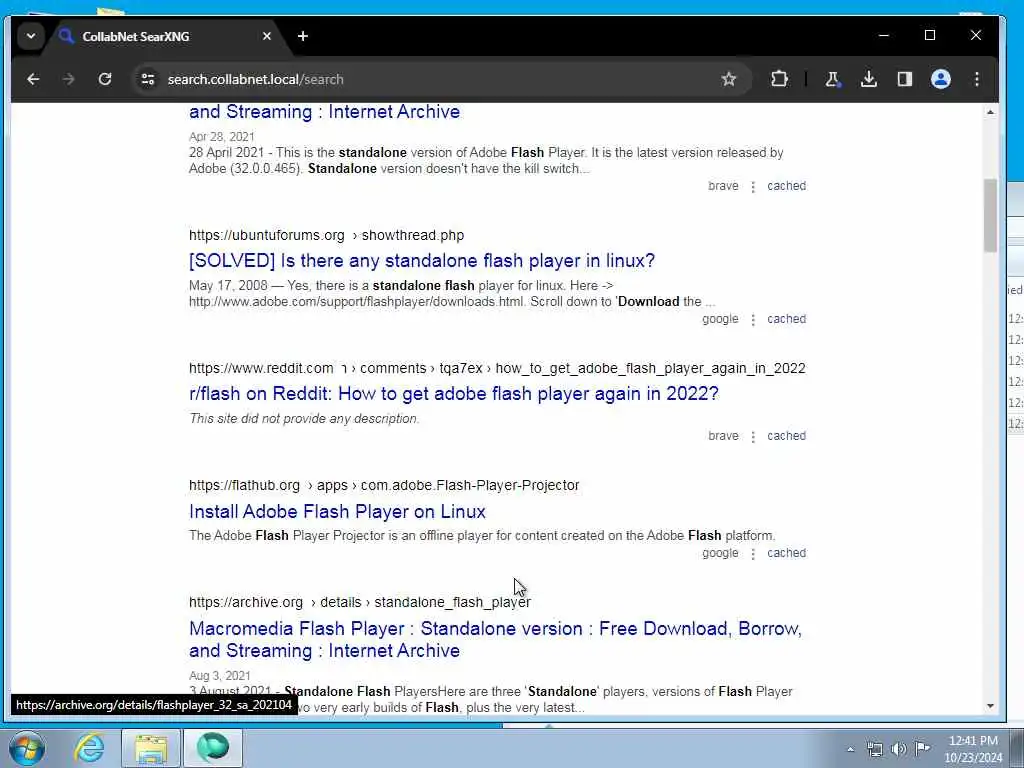Open the volume speaker tray icon
Screen dimensions: 1024x768
899,749
